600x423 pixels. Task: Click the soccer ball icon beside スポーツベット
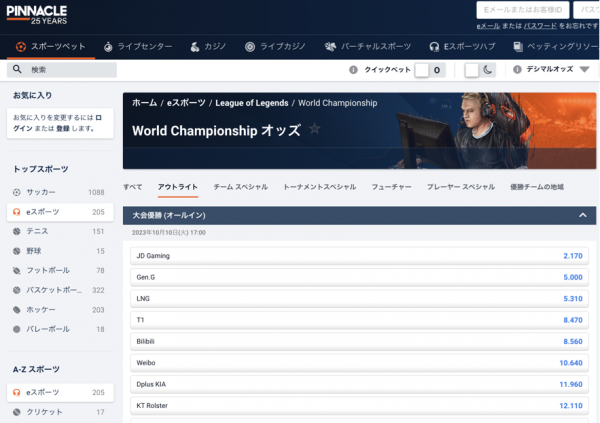coord(21,47)
